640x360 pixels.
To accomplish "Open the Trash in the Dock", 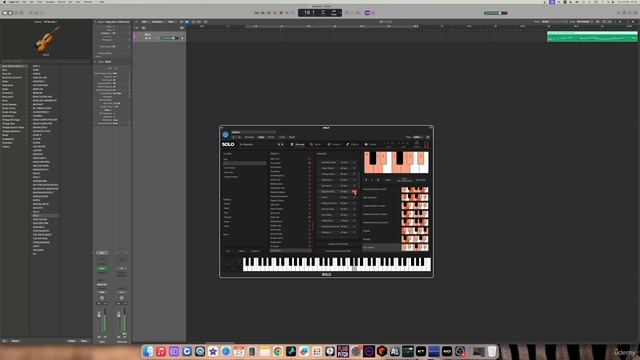I will click(x=492, y=351).
